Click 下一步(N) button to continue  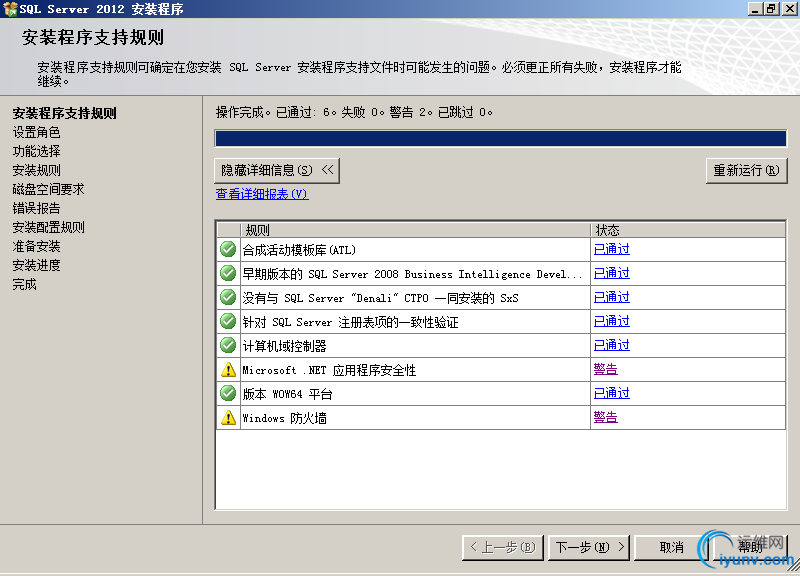[x=589, y=547]
